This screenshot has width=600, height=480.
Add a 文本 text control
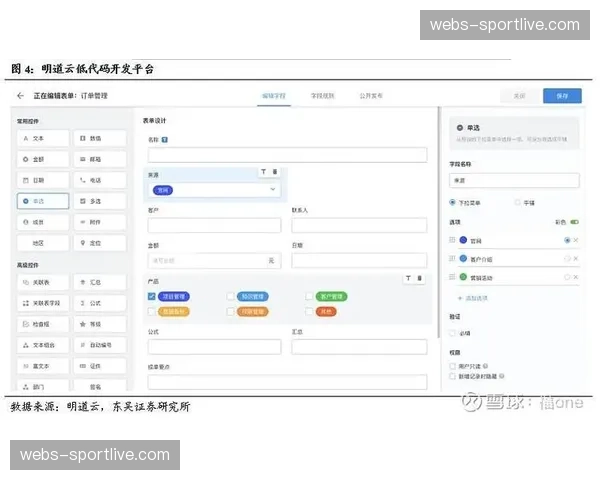coord(43,138)
